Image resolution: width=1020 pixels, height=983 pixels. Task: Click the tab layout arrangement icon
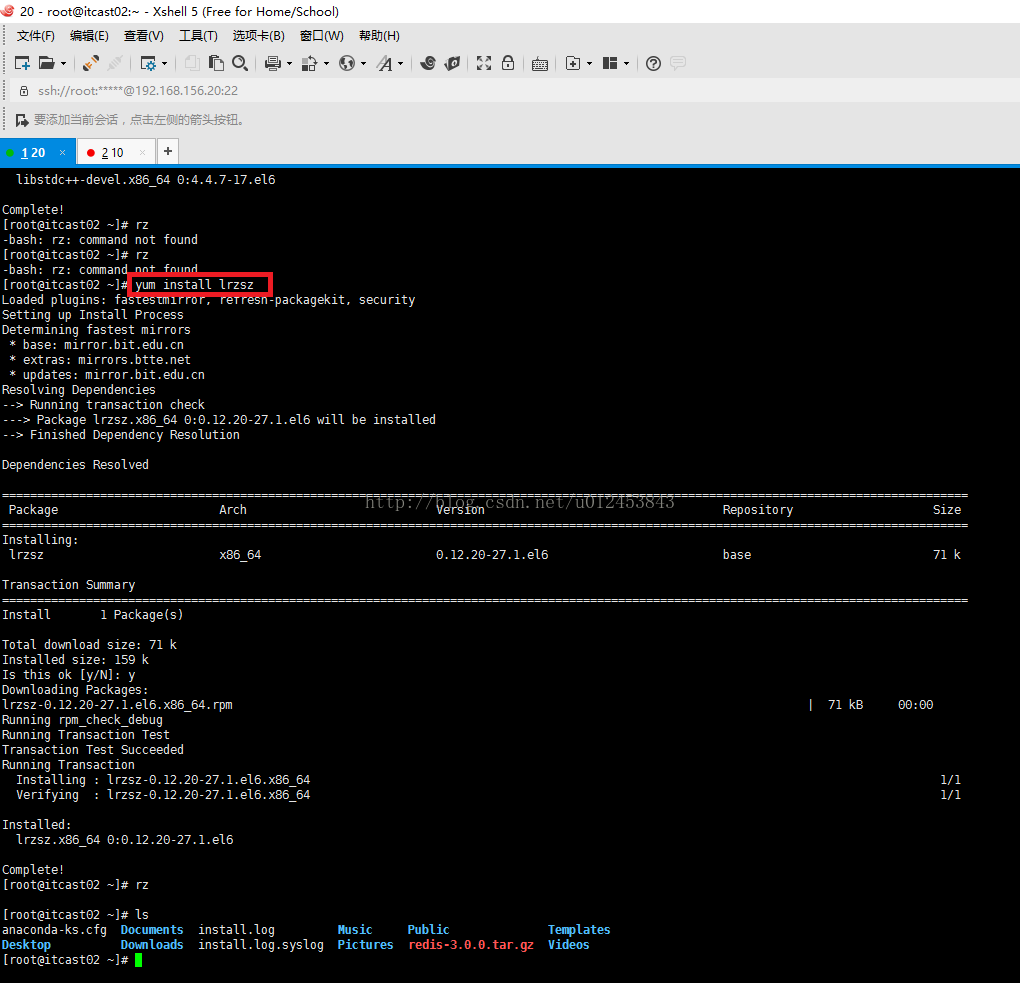point(610,63)
